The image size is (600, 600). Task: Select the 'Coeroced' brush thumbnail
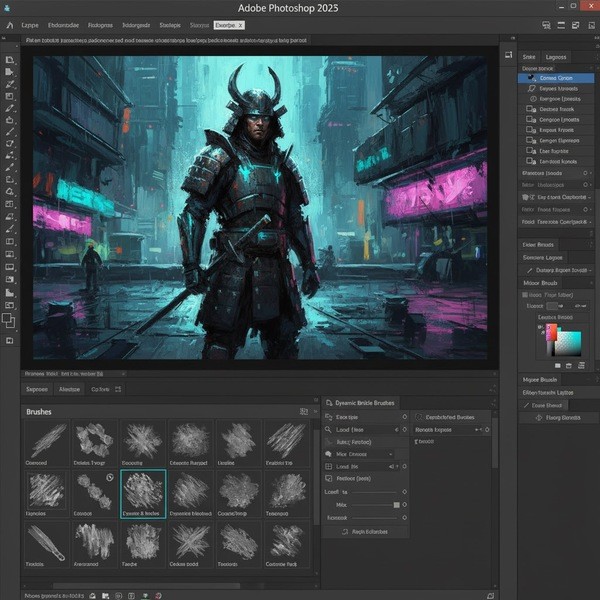click(x=47, y=443)
